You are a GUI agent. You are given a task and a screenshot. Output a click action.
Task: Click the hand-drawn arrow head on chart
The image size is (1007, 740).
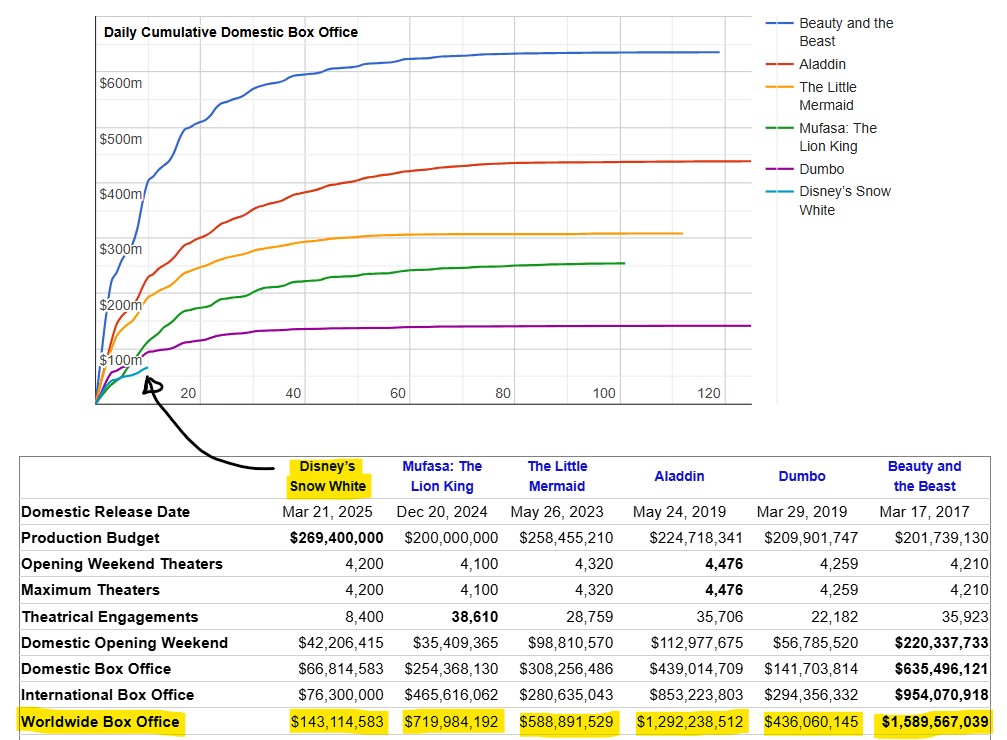[x=153, y=388]
